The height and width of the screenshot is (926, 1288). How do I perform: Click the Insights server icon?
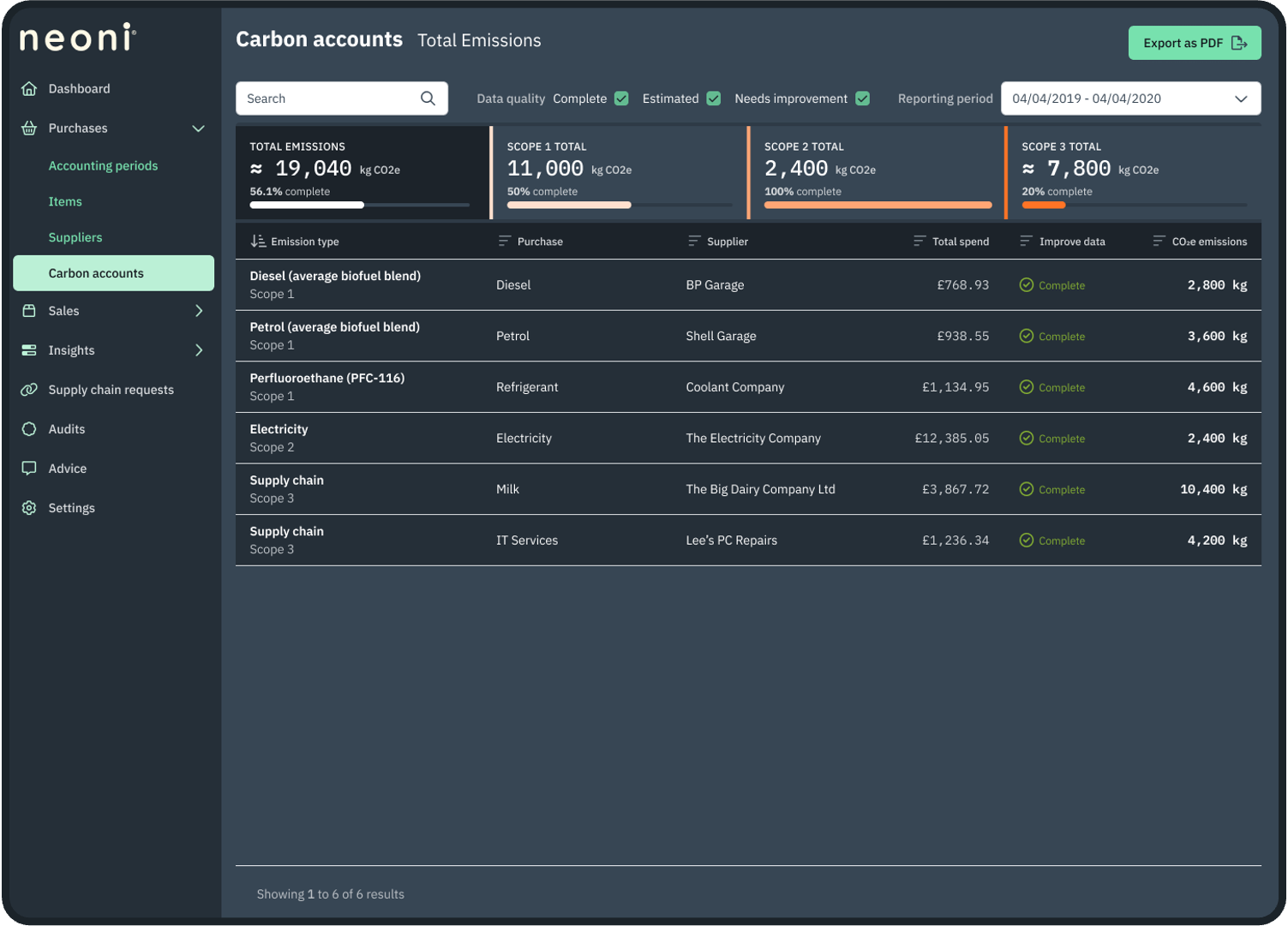(x=29, y=350)
